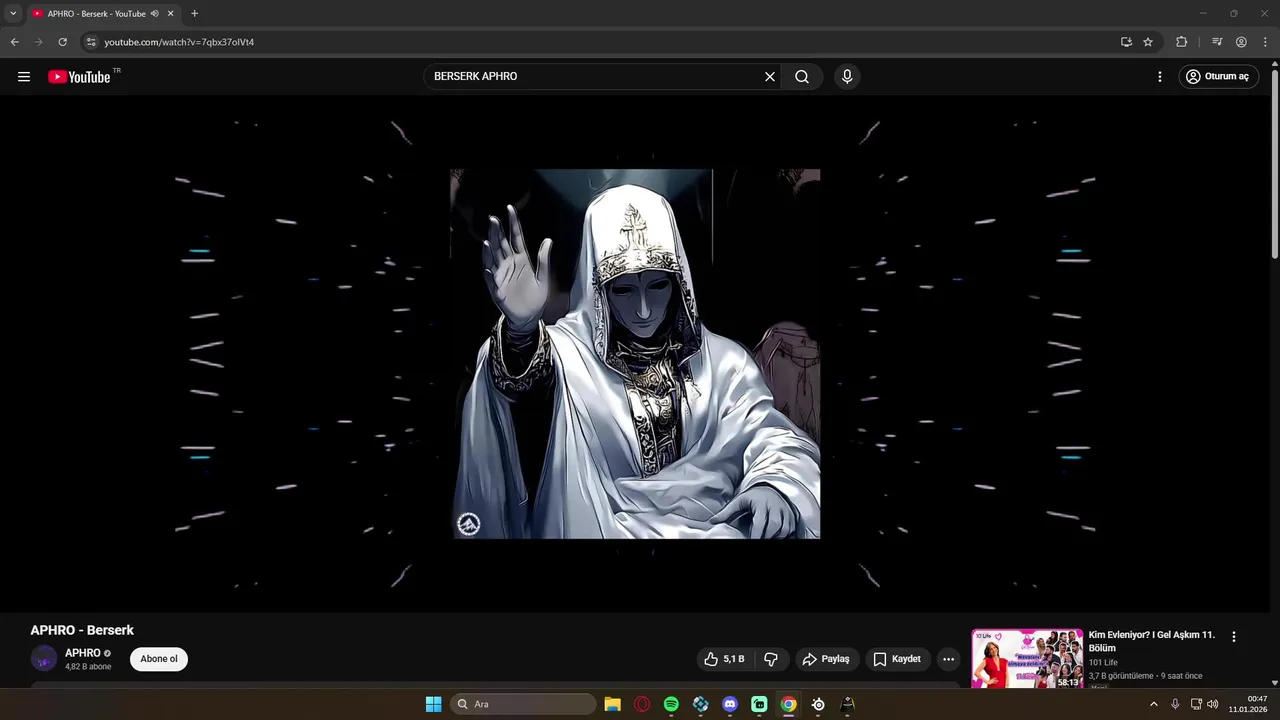1280x720 pixels.
Task: Open Discord from the taskbar
Action: pos(730,704)
